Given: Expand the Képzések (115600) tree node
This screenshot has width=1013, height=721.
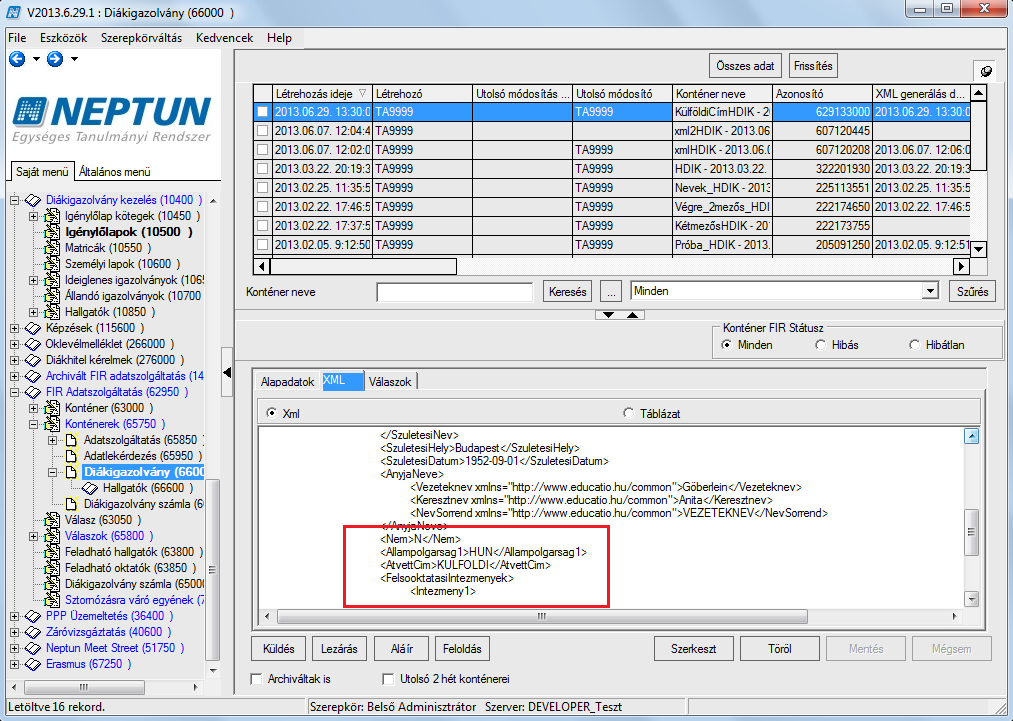Looking at the screenshot, I should pos(14,328).
